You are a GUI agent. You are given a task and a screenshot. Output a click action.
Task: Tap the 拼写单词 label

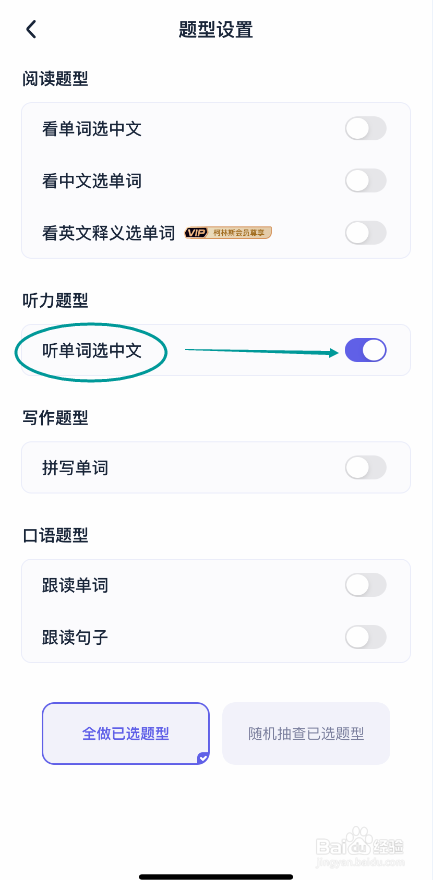pyautogui.click(x=75, y=468)
